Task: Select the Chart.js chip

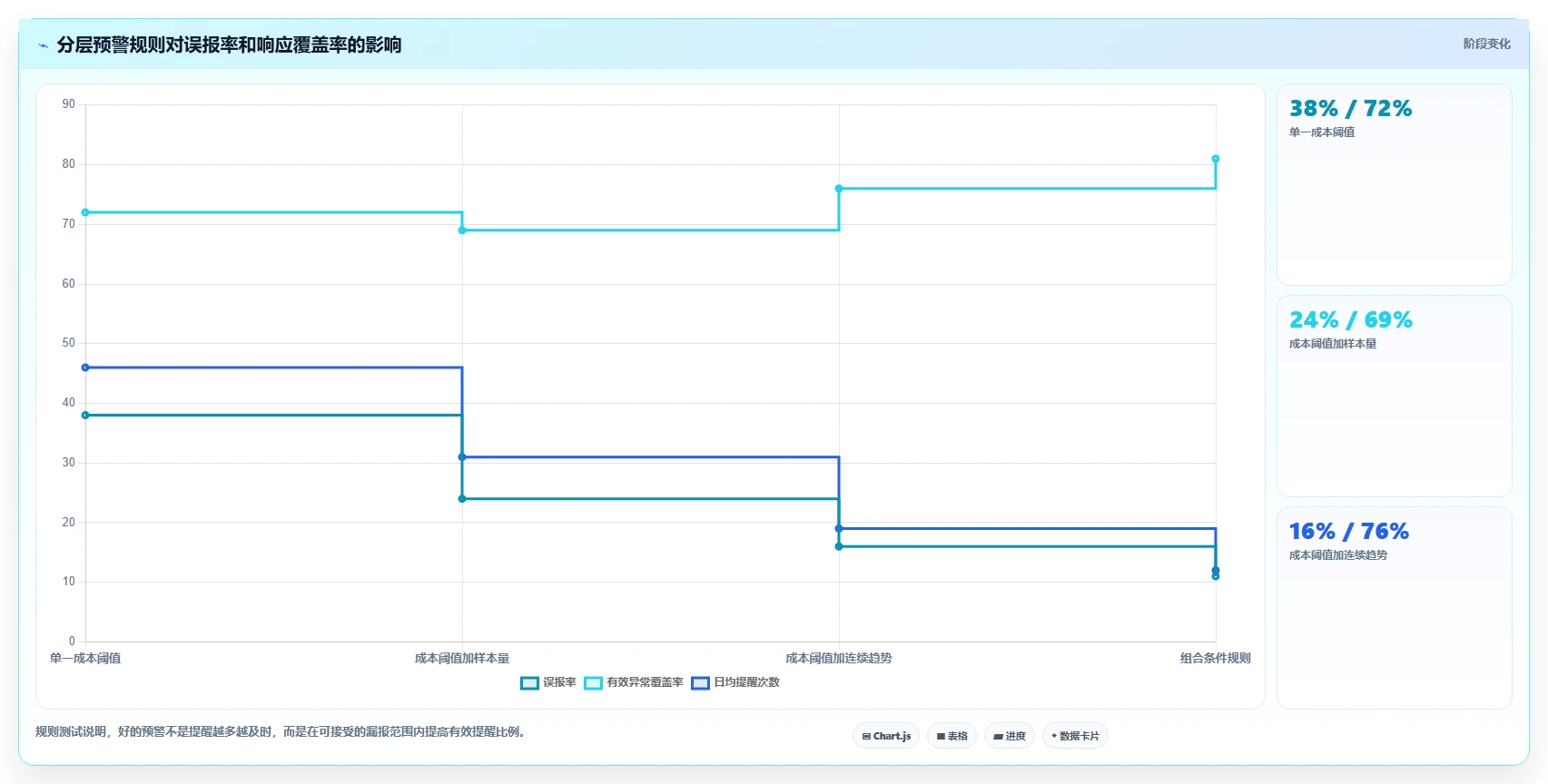Action: 886,736
